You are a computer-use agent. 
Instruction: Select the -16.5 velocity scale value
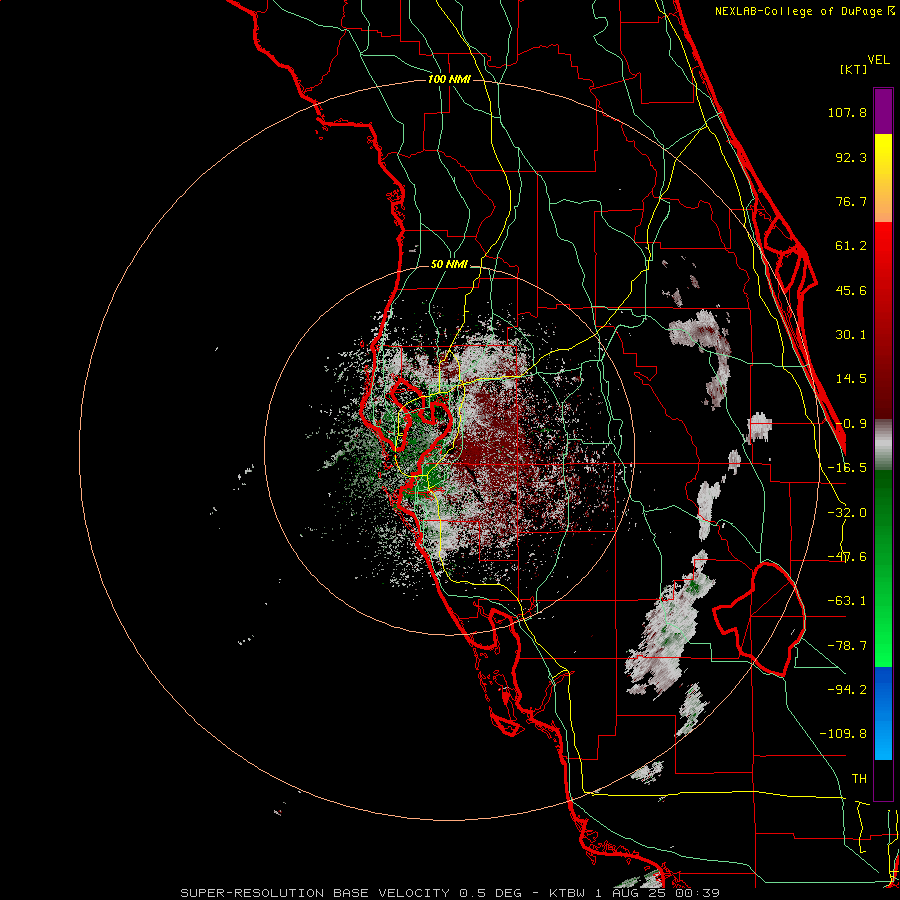pos(847,468)
